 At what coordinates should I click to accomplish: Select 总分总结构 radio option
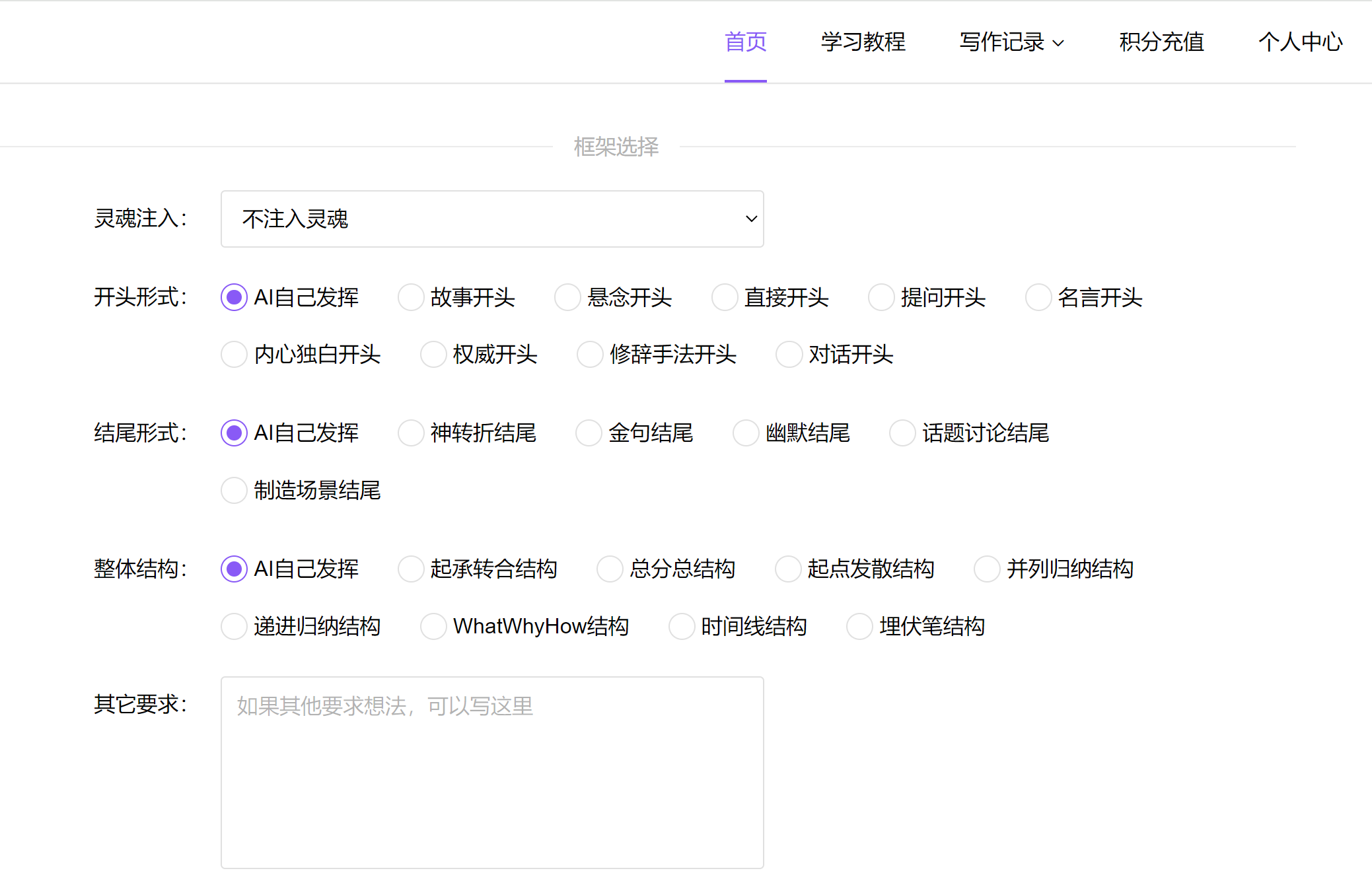610,569
